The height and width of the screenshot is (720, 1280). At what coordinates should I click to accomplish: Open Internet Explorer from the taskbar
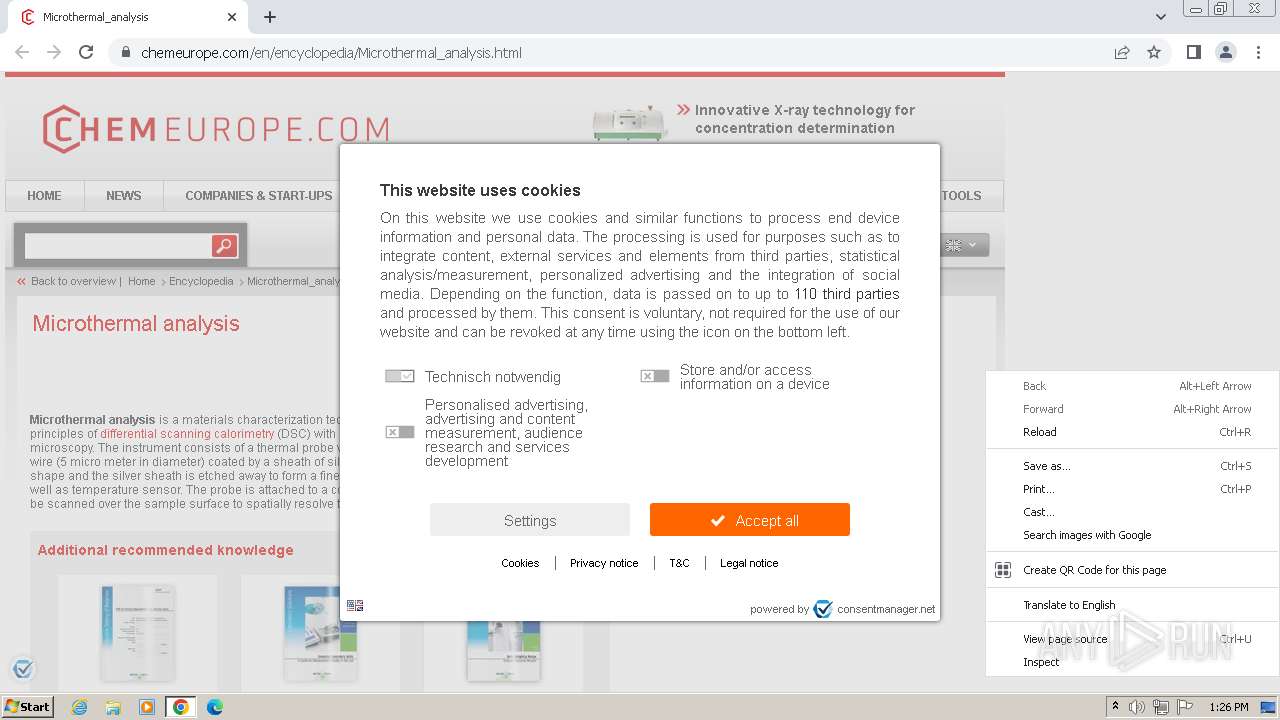[79, 707]
